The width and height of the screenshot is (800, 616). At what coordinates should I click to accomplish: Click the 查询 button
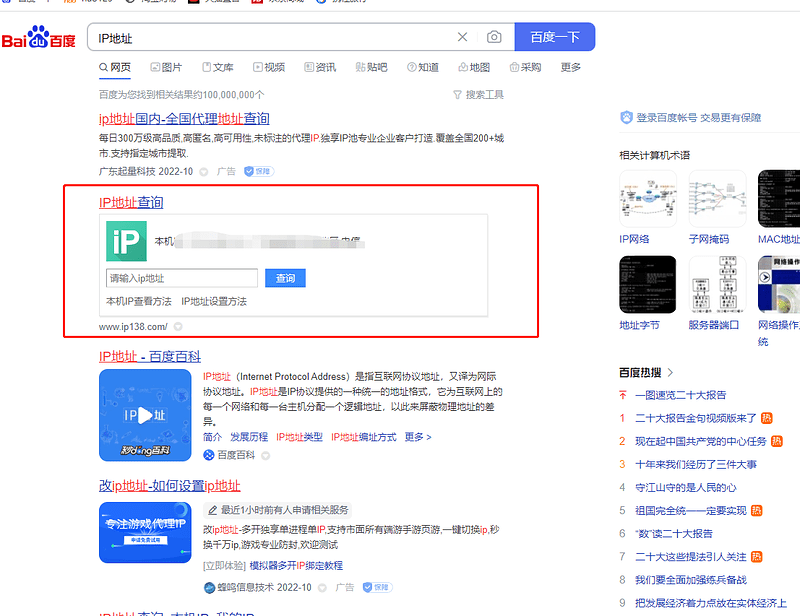(x=285, y=278)
